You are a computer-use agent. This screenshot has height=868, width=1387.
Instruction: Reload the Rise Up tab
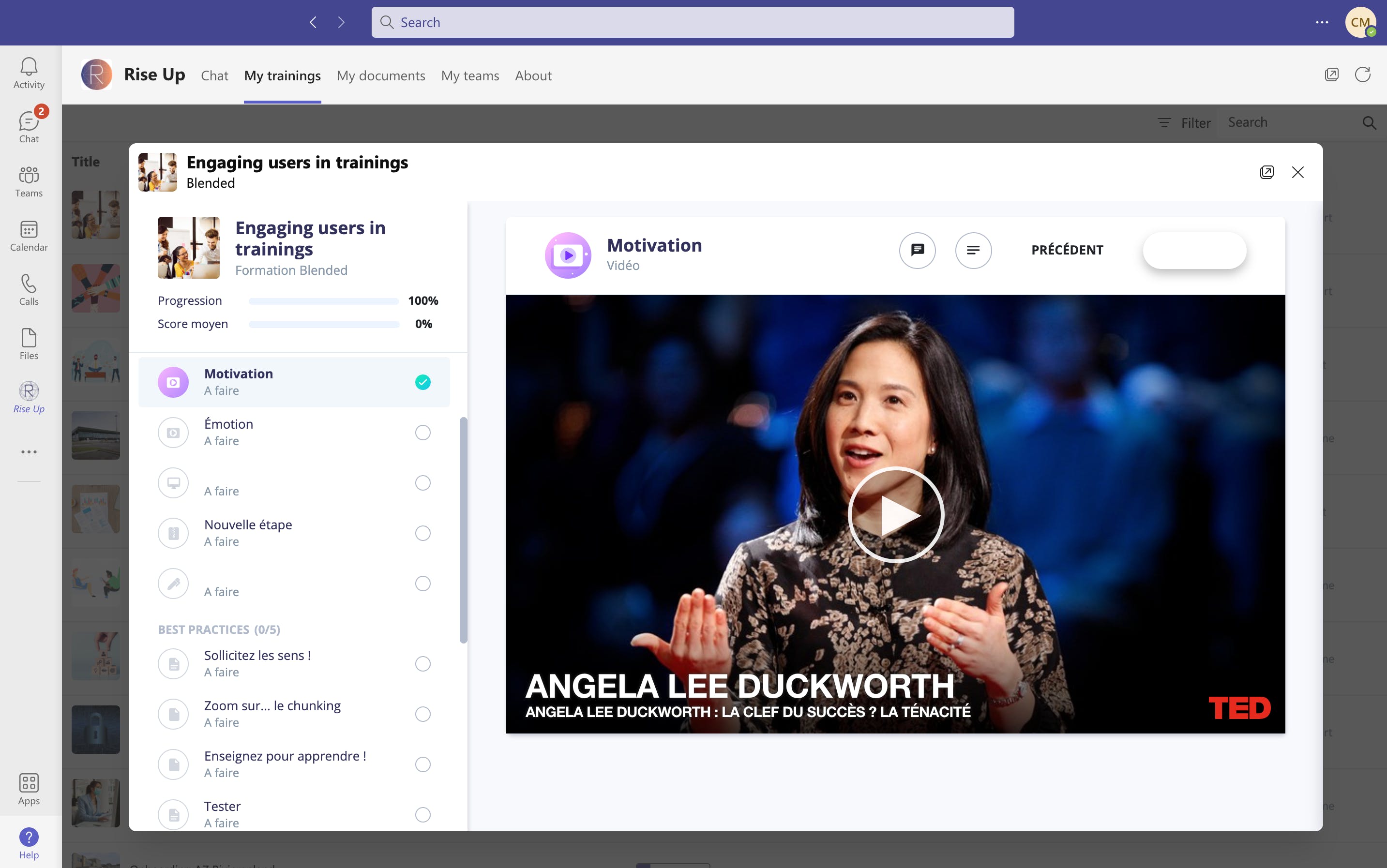point(1362,75)
